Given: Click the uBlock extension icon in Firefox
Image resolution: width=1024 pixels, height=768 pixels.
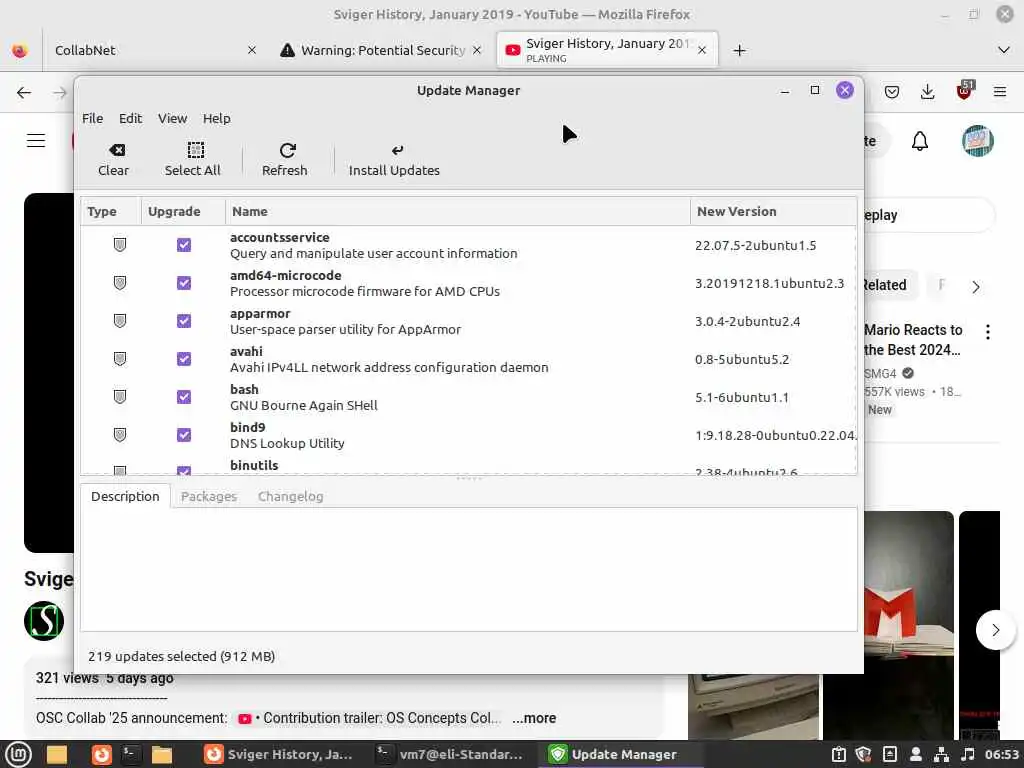Looking at the screenshot, I should click(x=964, y=91).
